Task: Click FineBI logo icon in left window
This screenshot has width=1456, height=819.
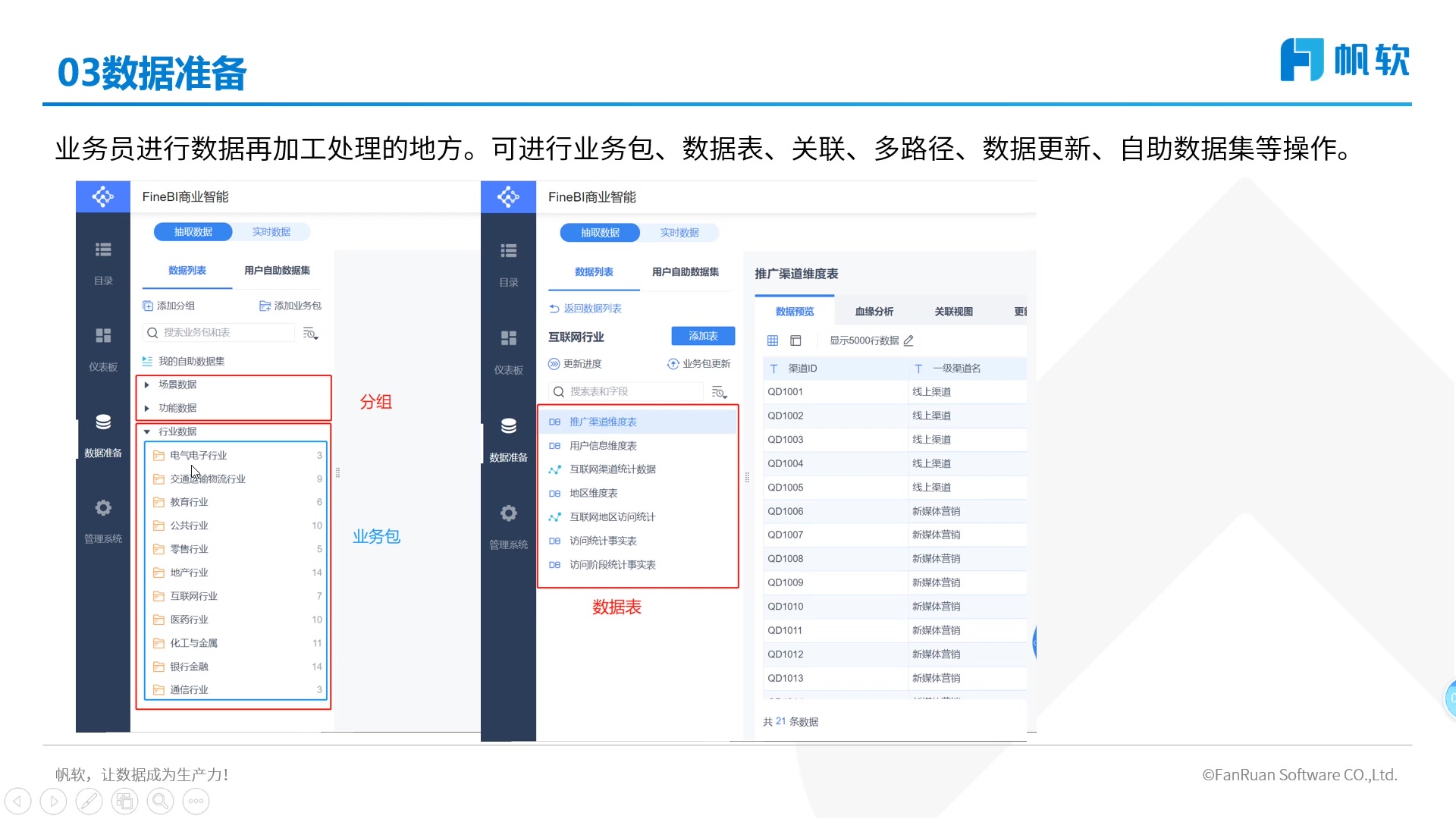Action: tap(103, 196)
